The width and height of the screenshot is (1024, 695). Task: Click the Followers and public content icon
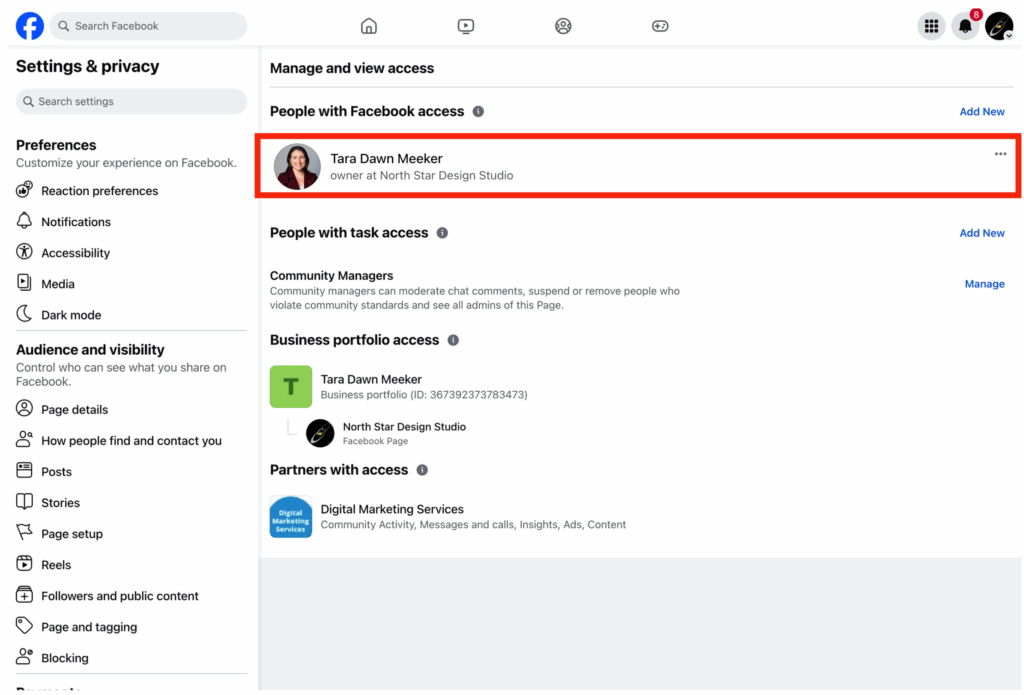[x=24, y=594]
